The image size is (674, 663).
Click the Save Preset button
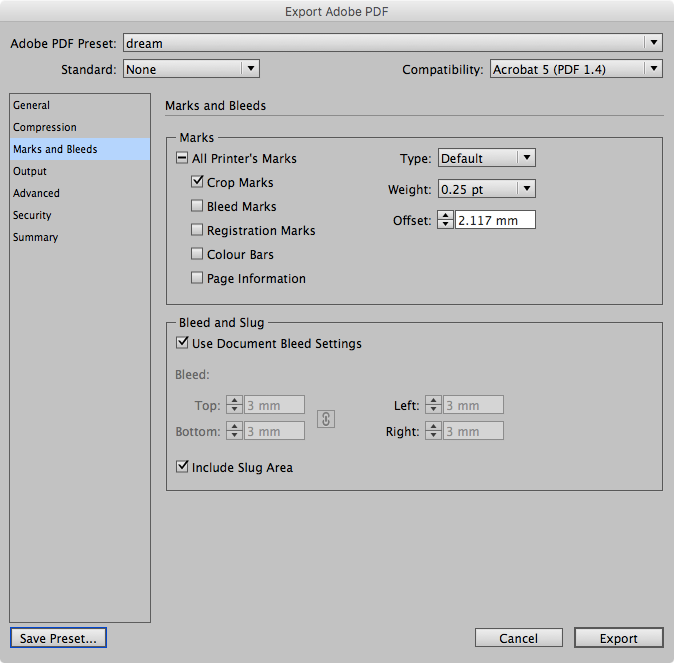pos(58,638)
